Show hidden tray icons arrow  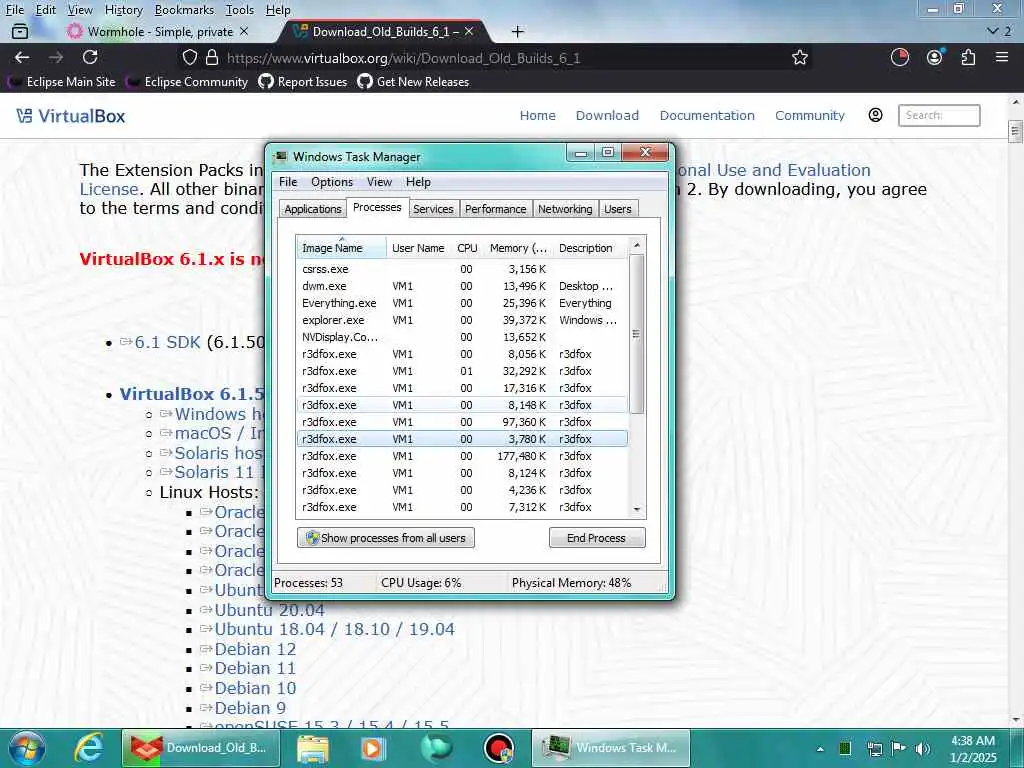click(x=820, y=749)
